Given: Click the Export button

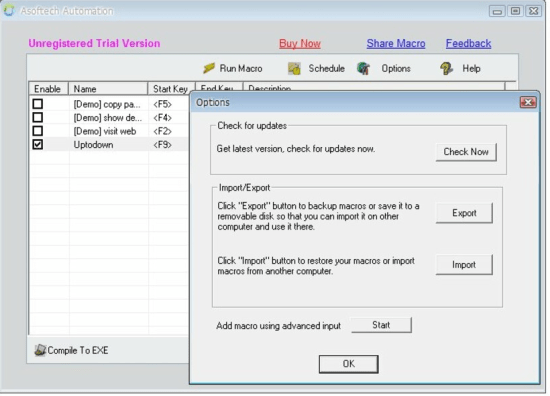Looking at the screenshot, I should click(x=464, y=213).
